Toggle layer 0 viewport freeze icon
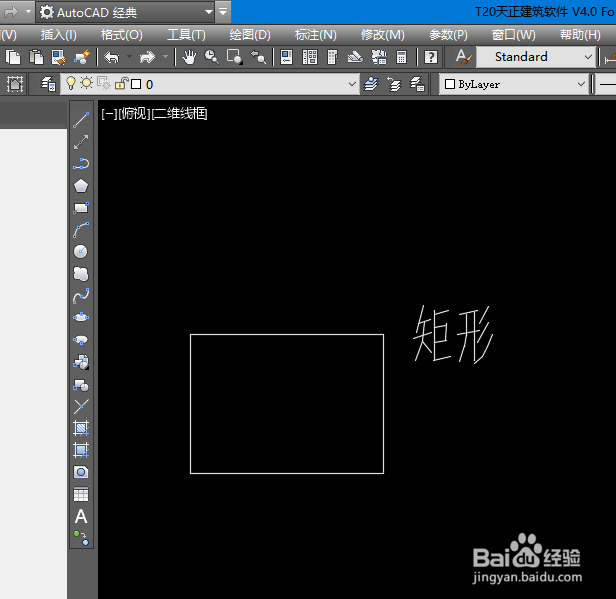Image resolution: width=616 pixels, height=599 pixels. (x=104, y=84)
